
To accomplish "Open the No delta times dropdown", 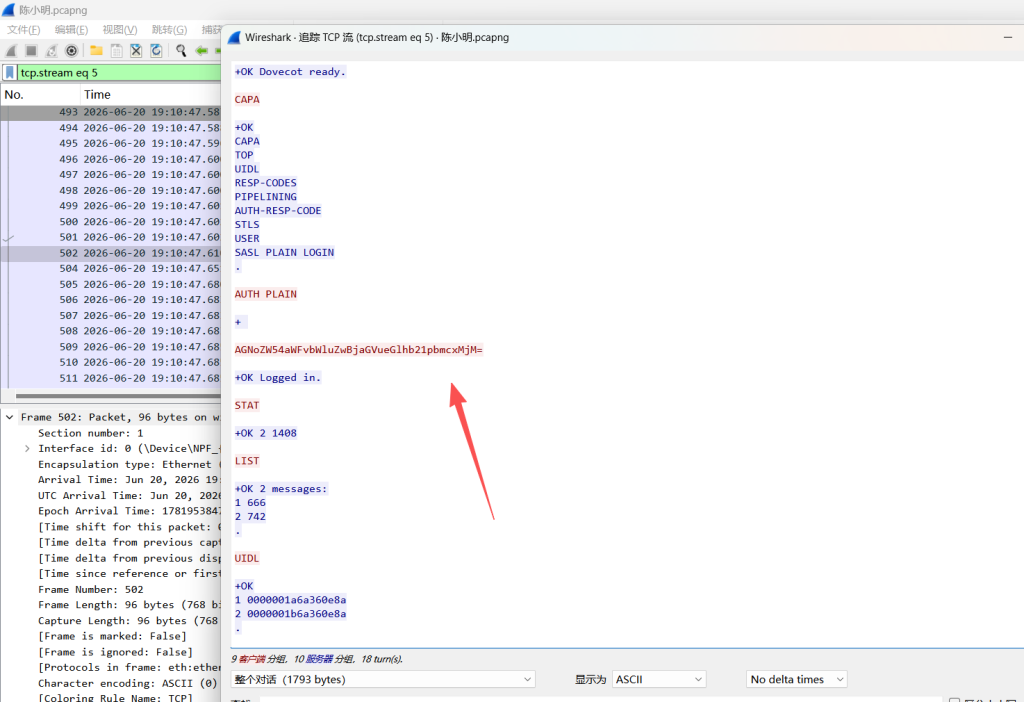I will click(796, 679).
